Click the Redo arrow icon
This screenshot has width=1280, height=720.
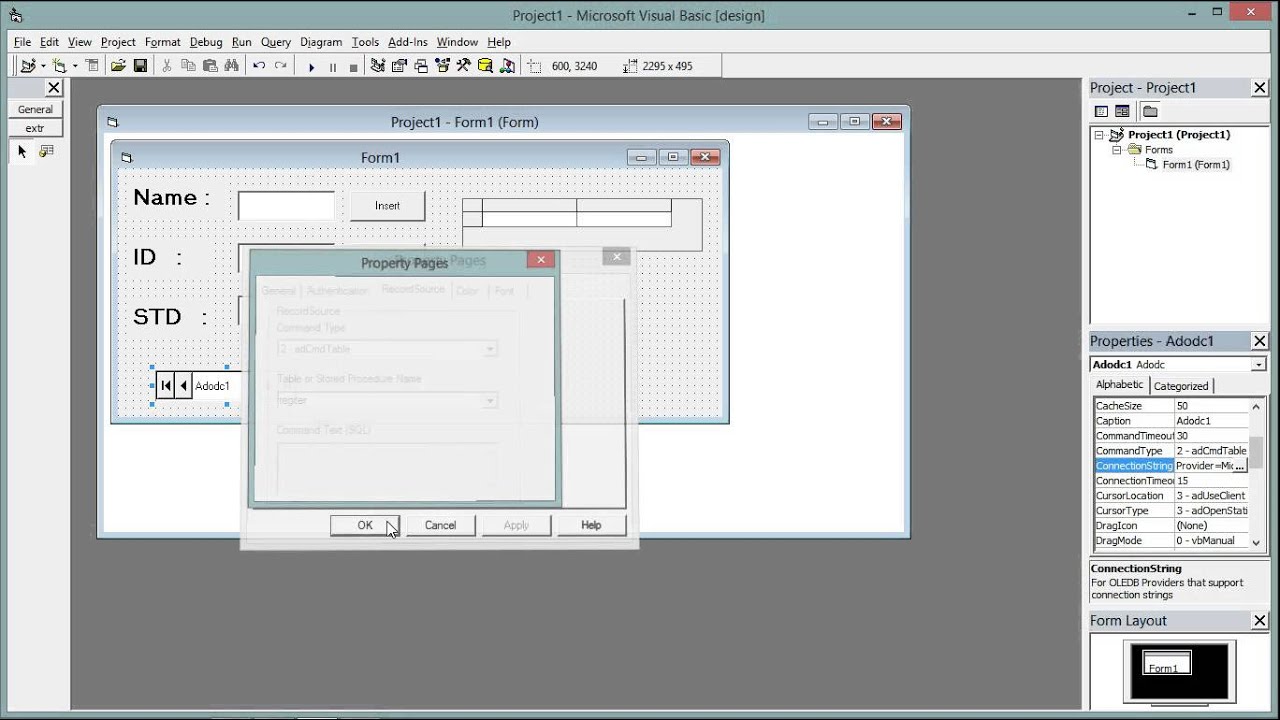pos(281,66)
